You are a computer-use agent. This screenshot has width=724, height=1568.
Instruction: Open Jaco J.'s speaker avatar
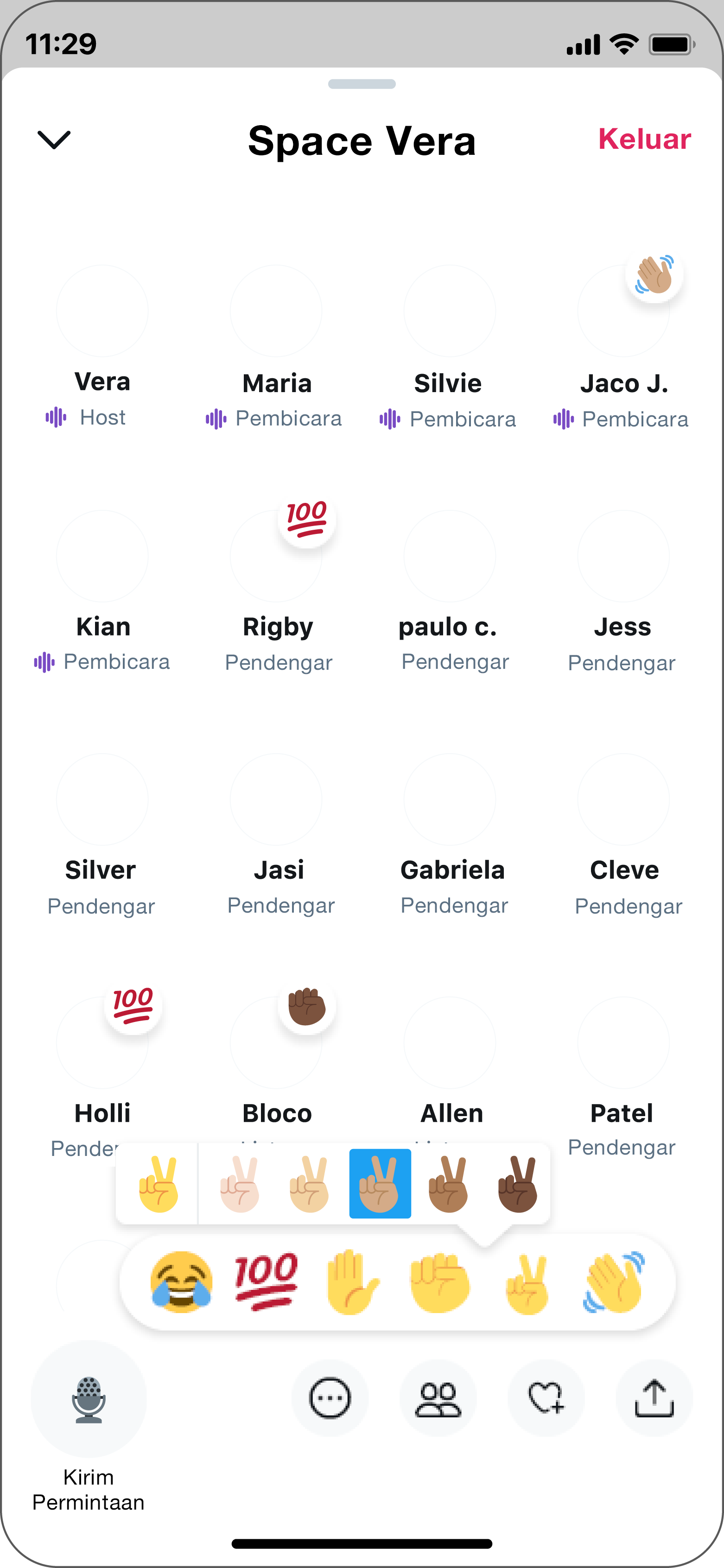tap(623, 311)
